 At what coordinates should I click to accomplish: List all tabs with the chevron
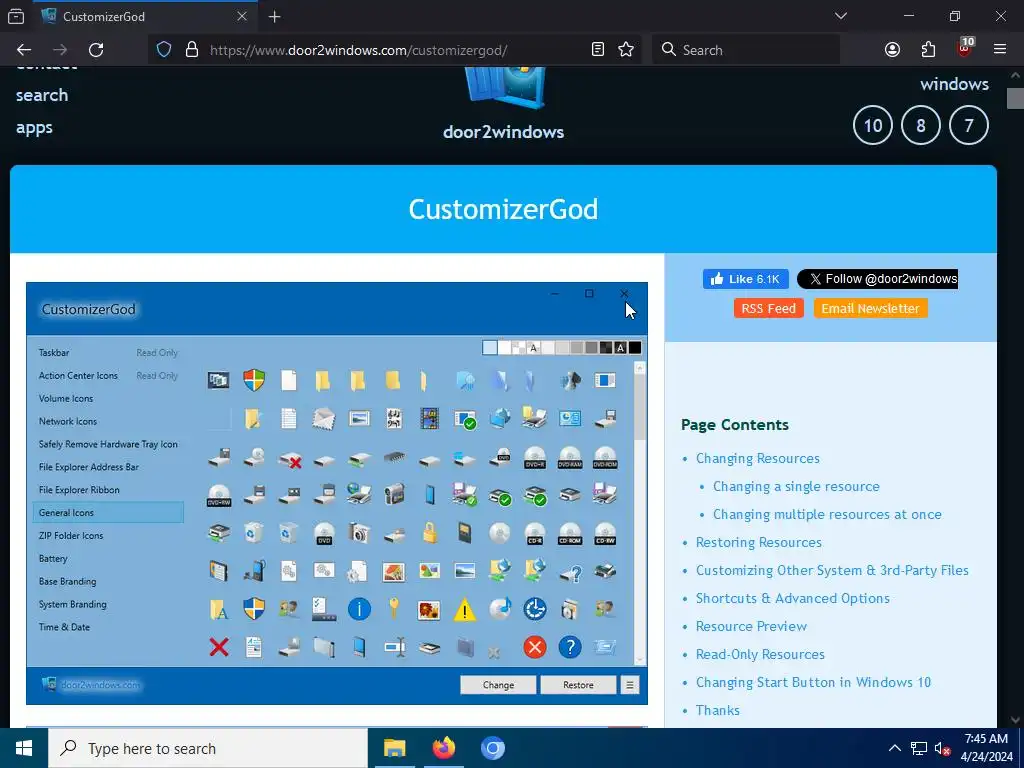point(841,16)
